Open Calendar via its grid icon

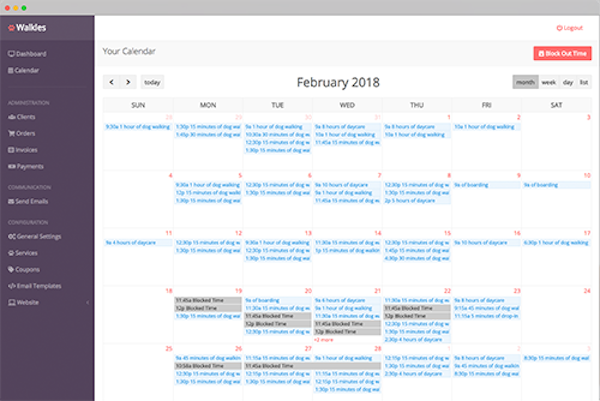11,70
